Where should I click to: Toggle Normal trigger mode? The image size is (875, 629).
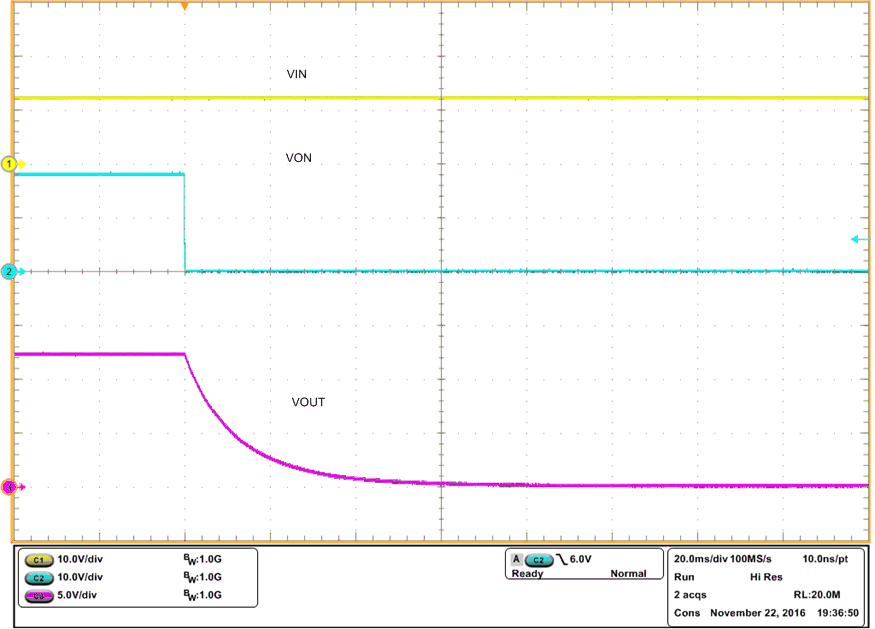(629, 572)
